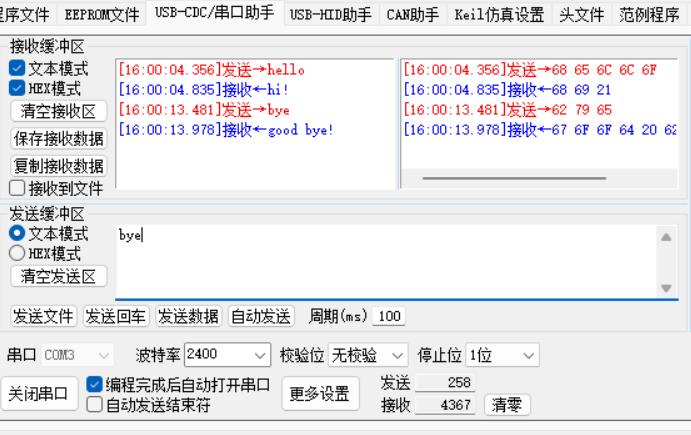Click the hex log line '68 65 6C 6C 6F'
Viewport: 691px width, 435px height.
pyautogui.click(x=531, y=70)
